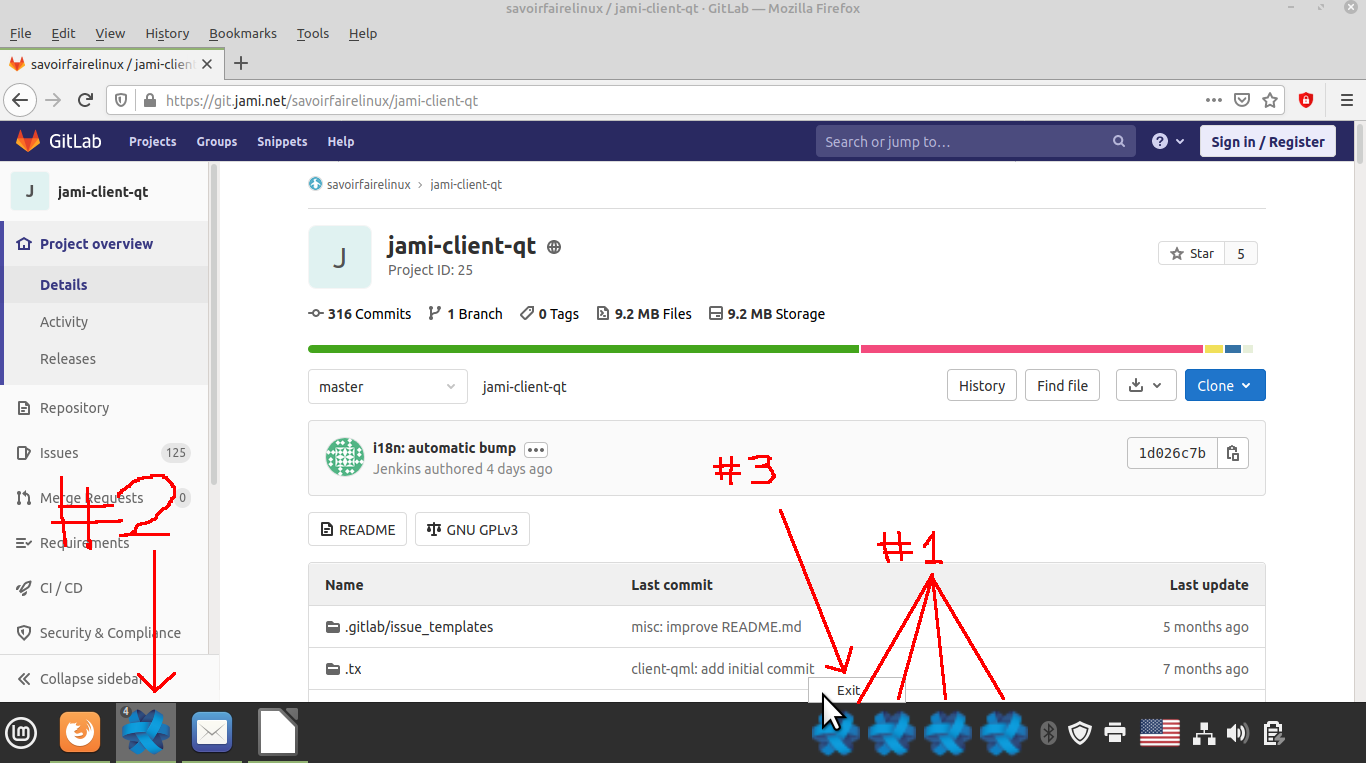
Task: Click Sign in / Register
Action: [1267, 142]
